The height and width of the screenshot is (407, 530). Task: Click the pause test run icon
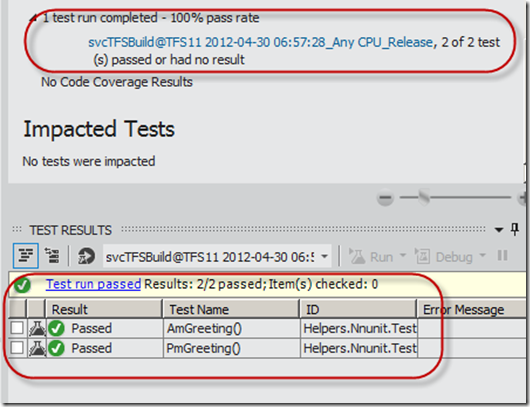tap(503, 256)
